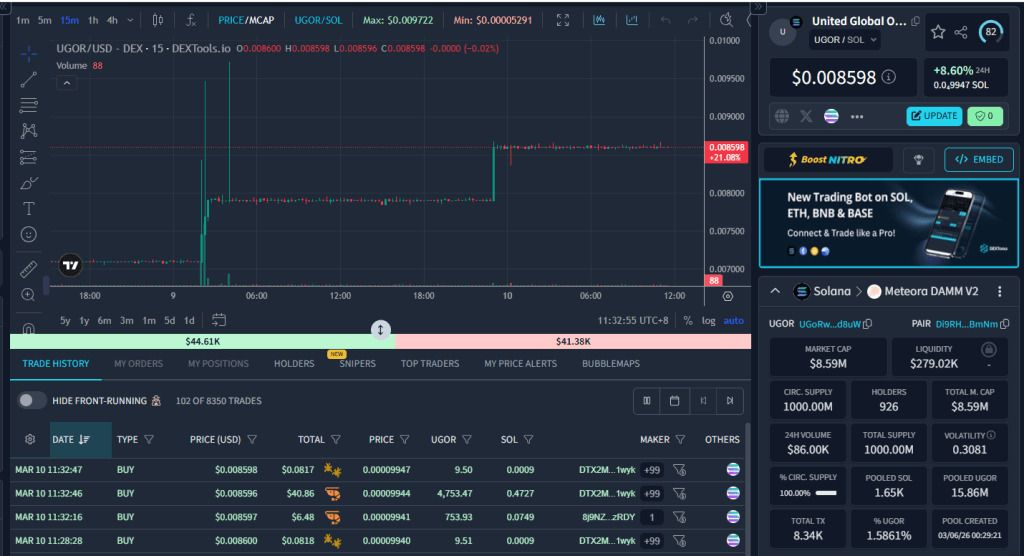Copy the token name

pyautogui.click(x=916, y=22)
